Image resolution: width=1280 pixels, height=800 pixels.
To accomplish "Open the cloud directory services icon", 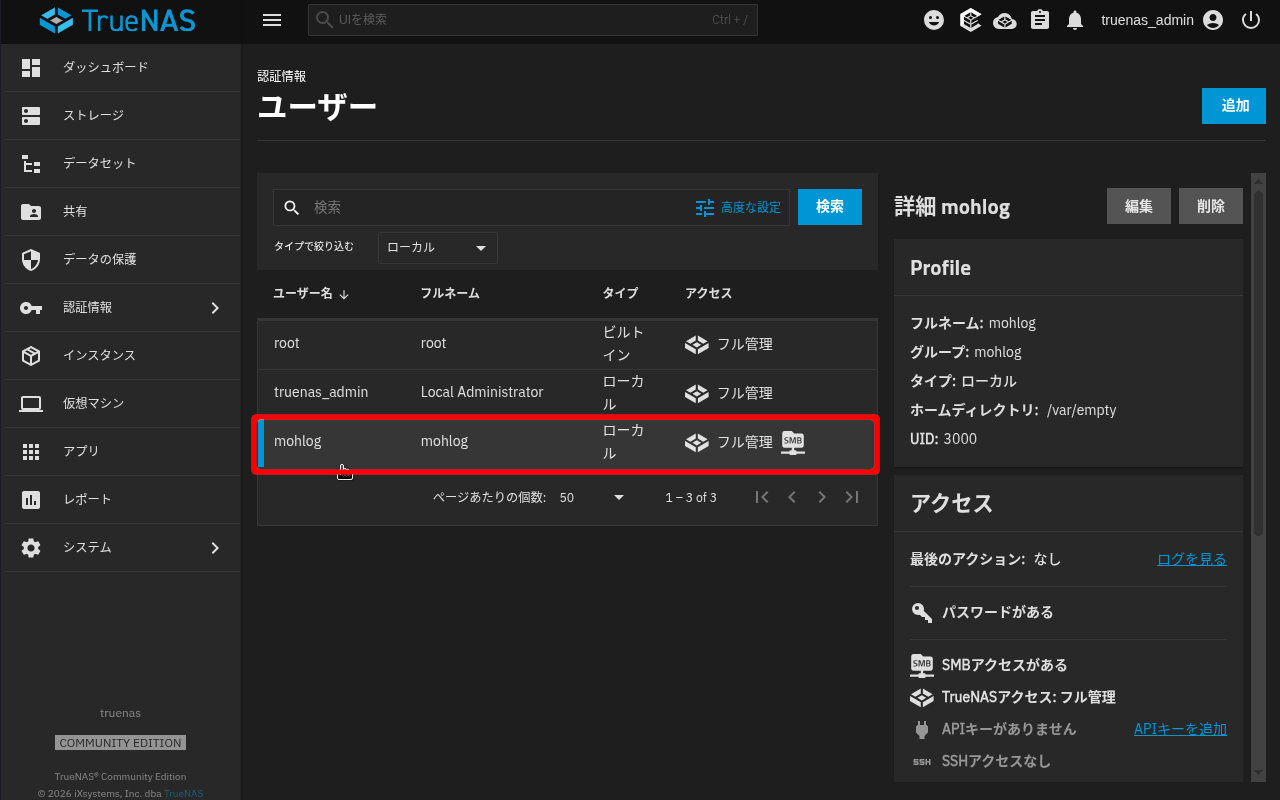I will [x=1004, y=20].
